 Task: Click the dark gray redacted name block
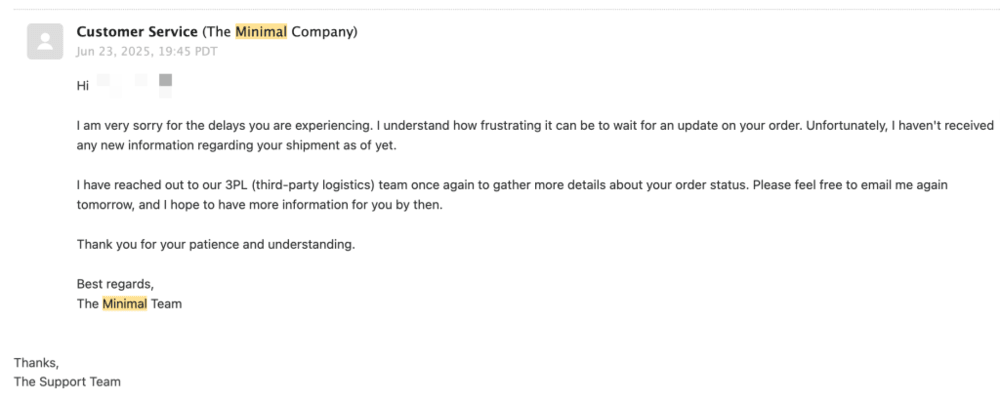165,80
